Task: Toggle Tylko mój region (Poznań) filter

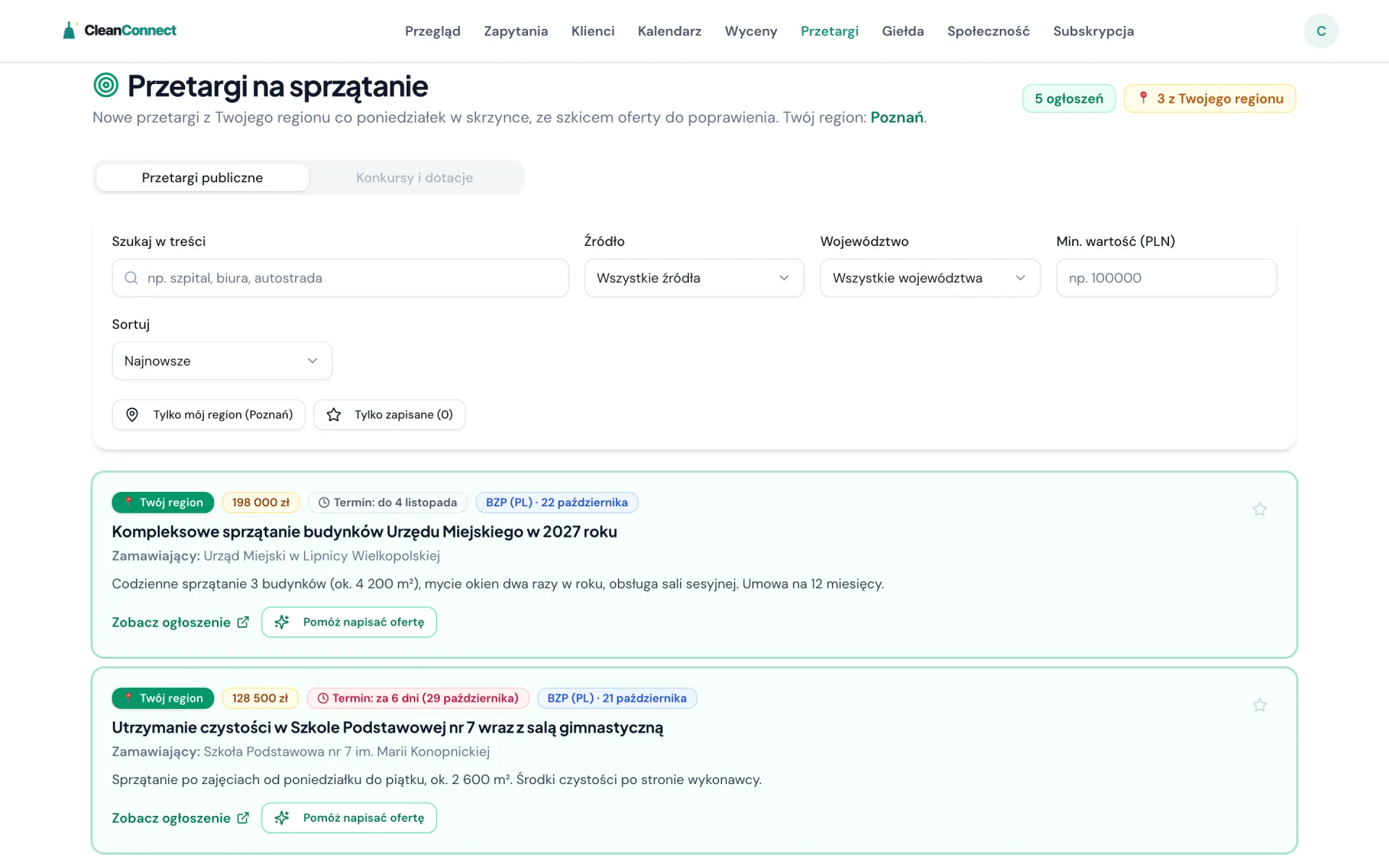Action: click(208, 414)
